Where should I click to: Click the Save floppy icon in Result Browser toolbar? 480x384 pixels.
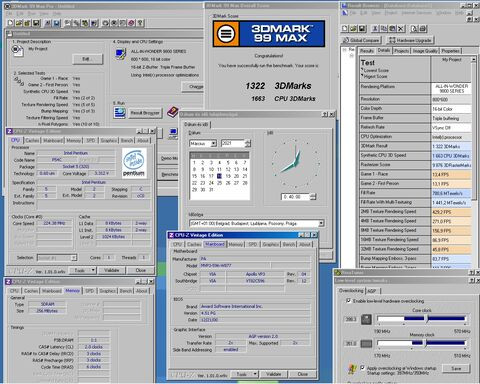(x=362, y=29)
